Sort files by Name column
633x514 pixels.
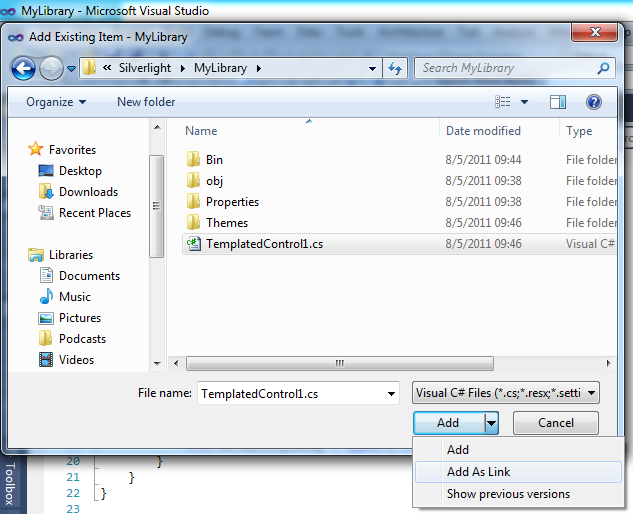(x=311, y=131)
